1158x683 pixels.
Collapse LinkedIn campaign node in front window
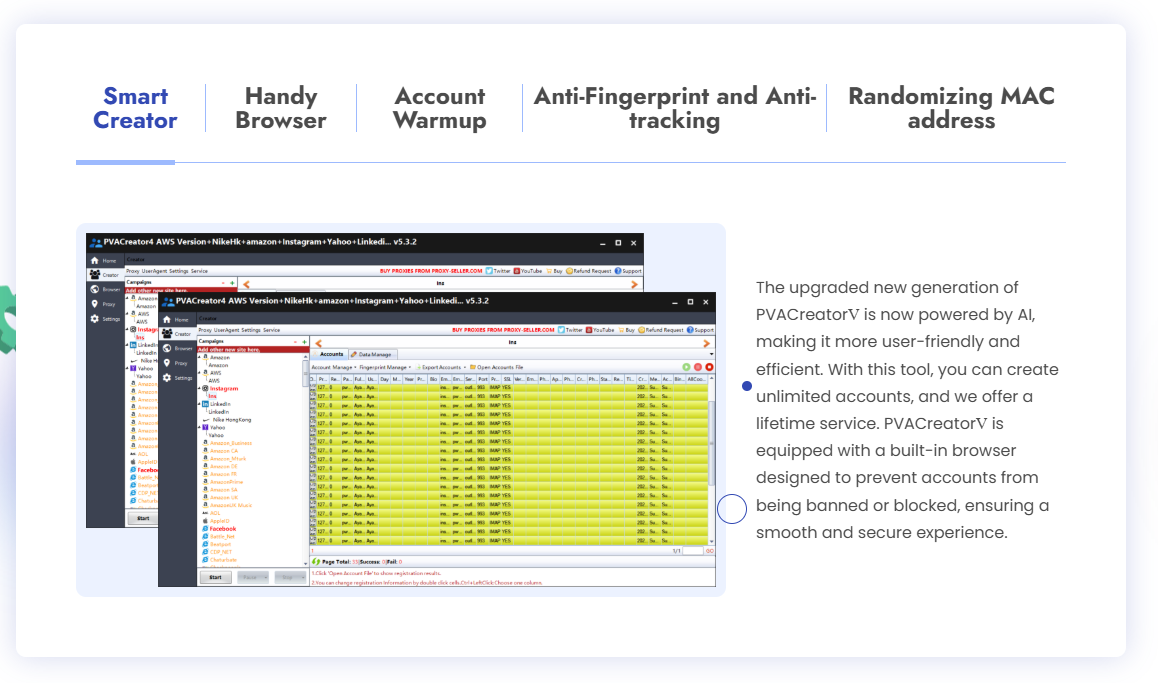(x=199, y=404)
